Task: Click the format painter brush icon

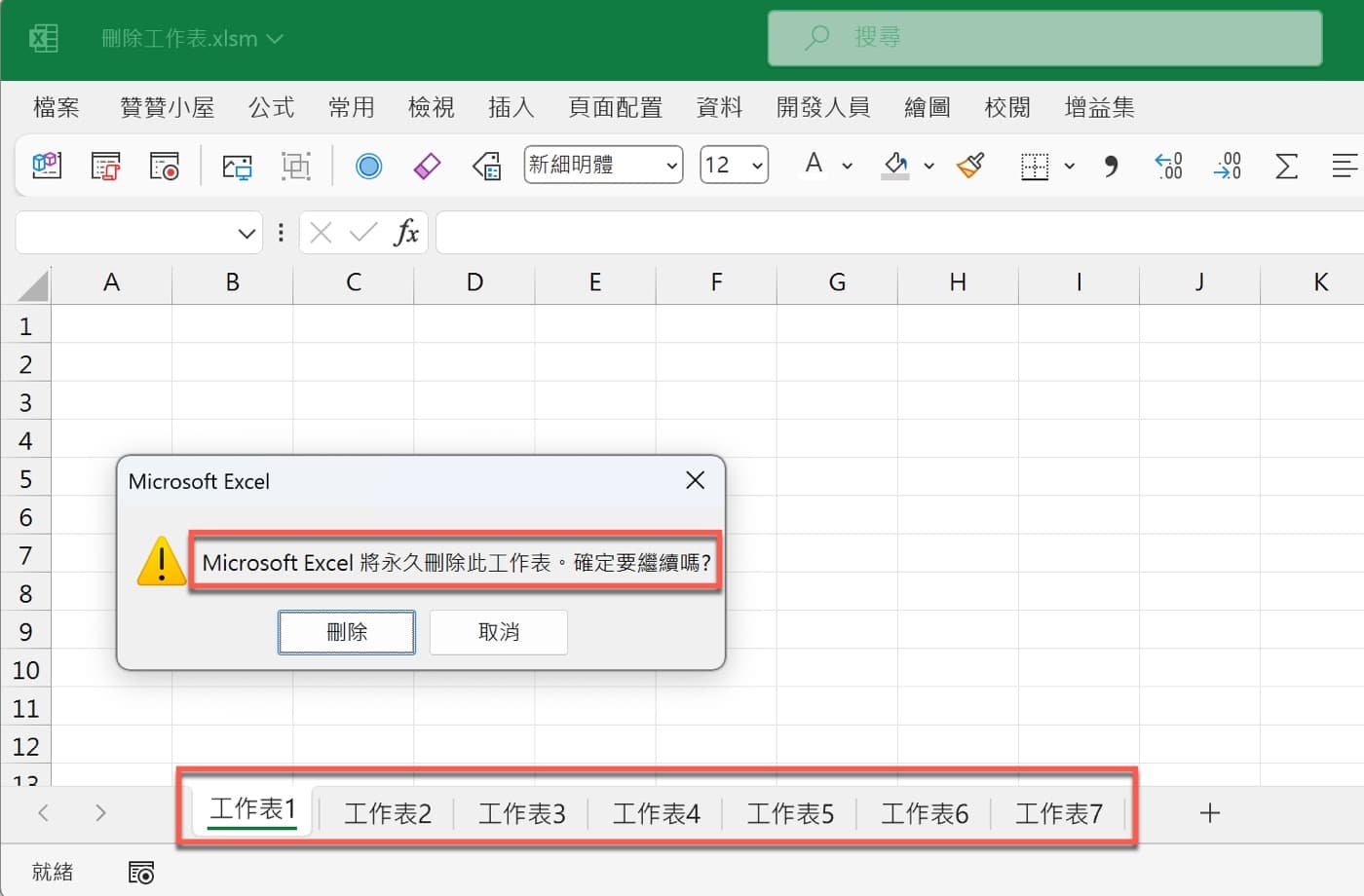Action: [x=970, y=166]
